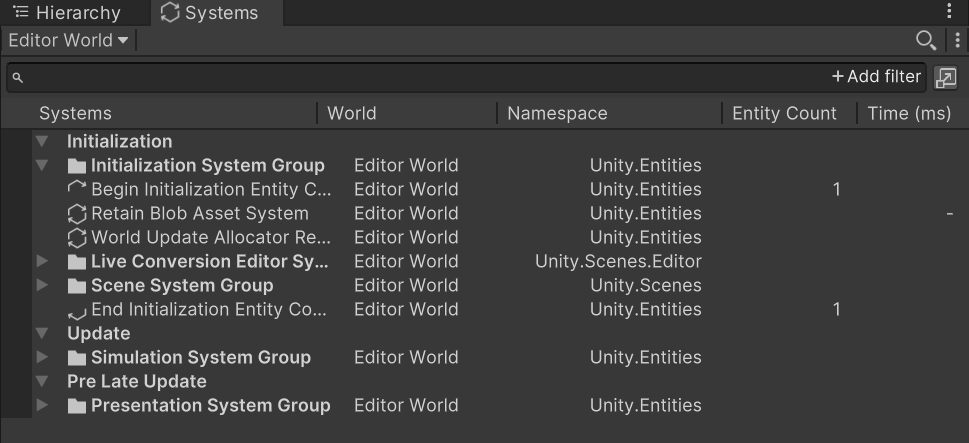
Task: Click the Hierarchy tab list icon
Action: (21, 12)
